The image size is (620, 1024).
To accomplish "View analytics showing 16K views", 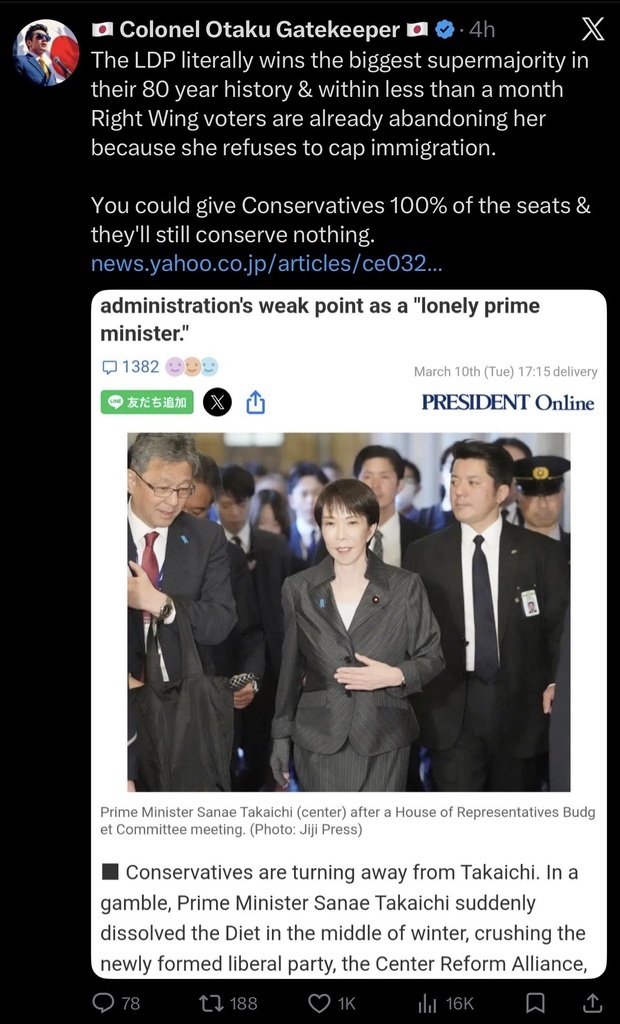I will click(445, 1002).
